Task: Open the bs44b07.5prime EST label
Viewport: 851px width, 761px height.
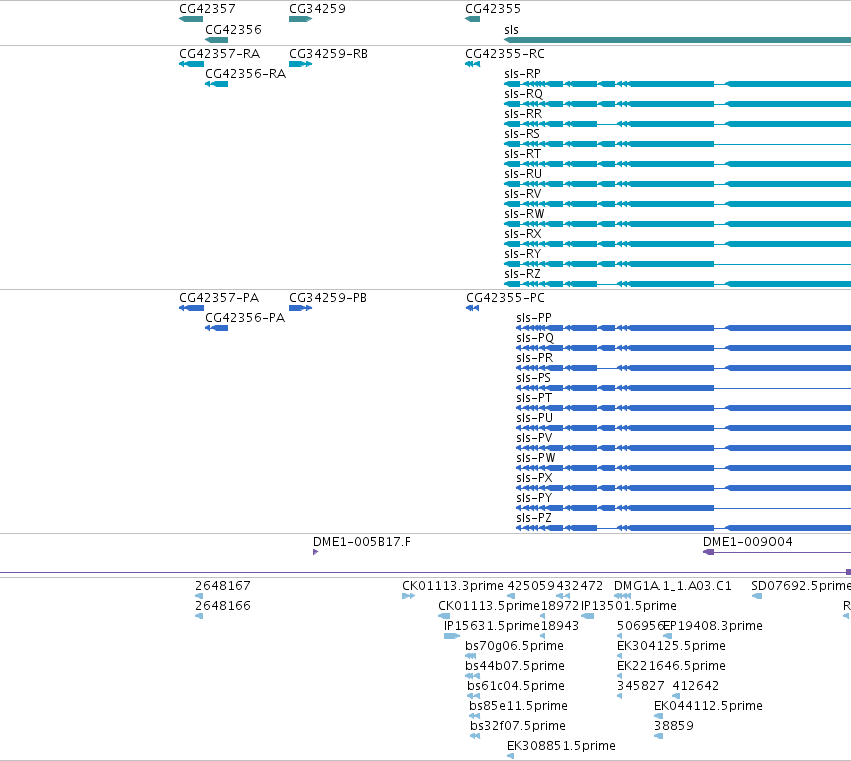Action: coord(515,665)
